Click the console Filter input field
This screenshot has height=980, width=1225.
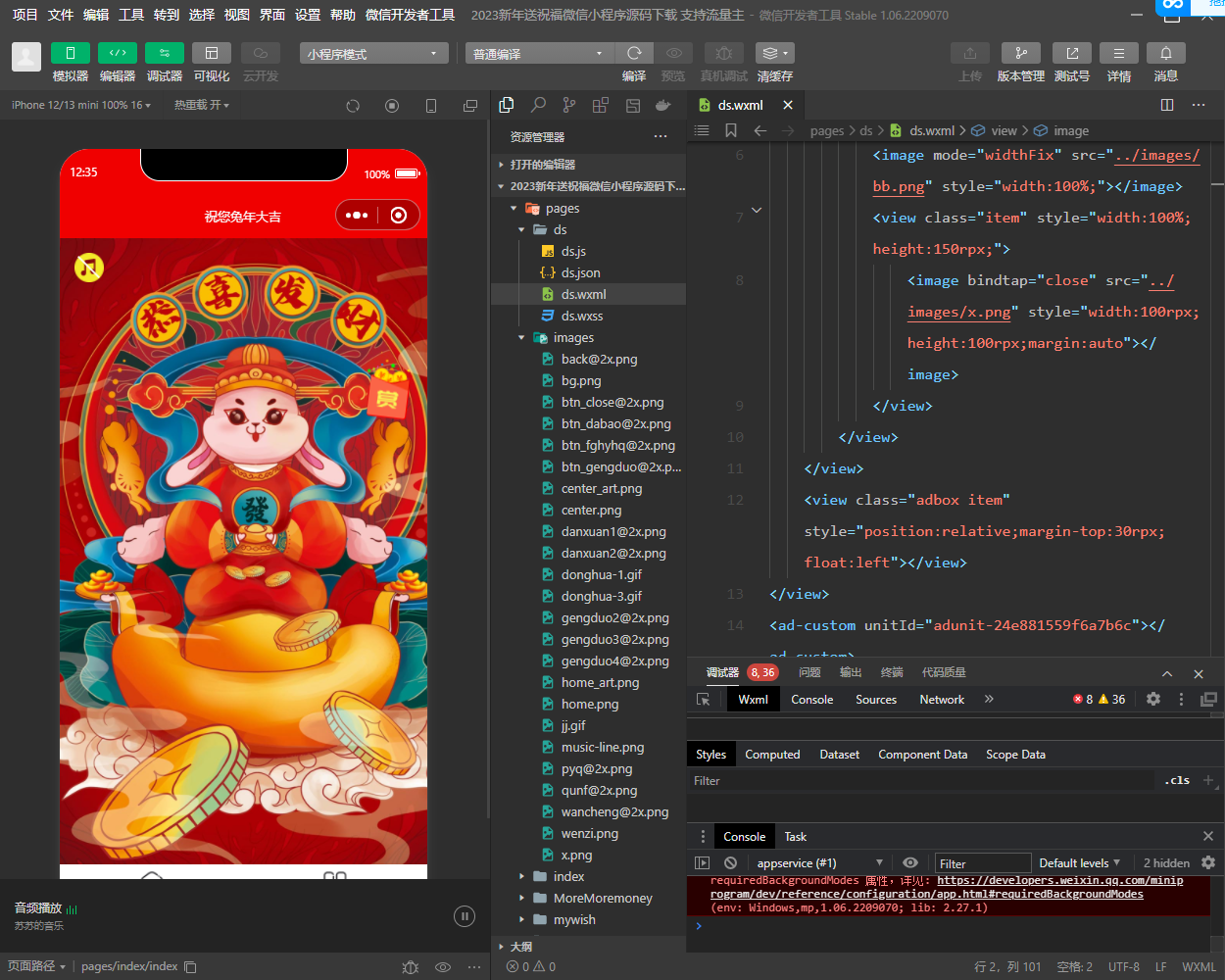[982, 863]
